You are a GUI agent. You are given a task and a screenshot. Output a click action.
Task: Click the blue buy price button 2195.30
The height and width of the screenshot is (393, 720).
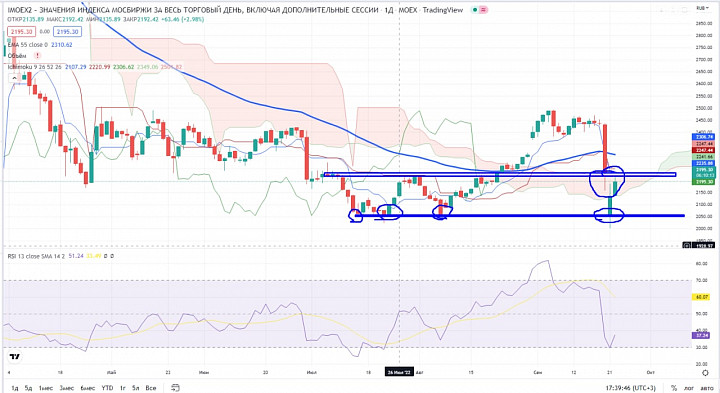(x=68, y=32)
